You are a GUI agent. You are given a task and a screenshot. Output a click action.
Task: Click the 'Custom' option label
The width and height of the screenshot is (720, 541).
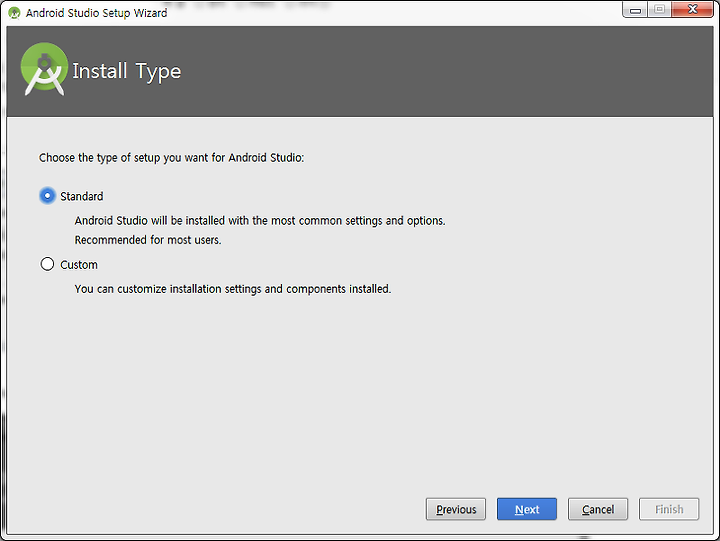(79, 265)
